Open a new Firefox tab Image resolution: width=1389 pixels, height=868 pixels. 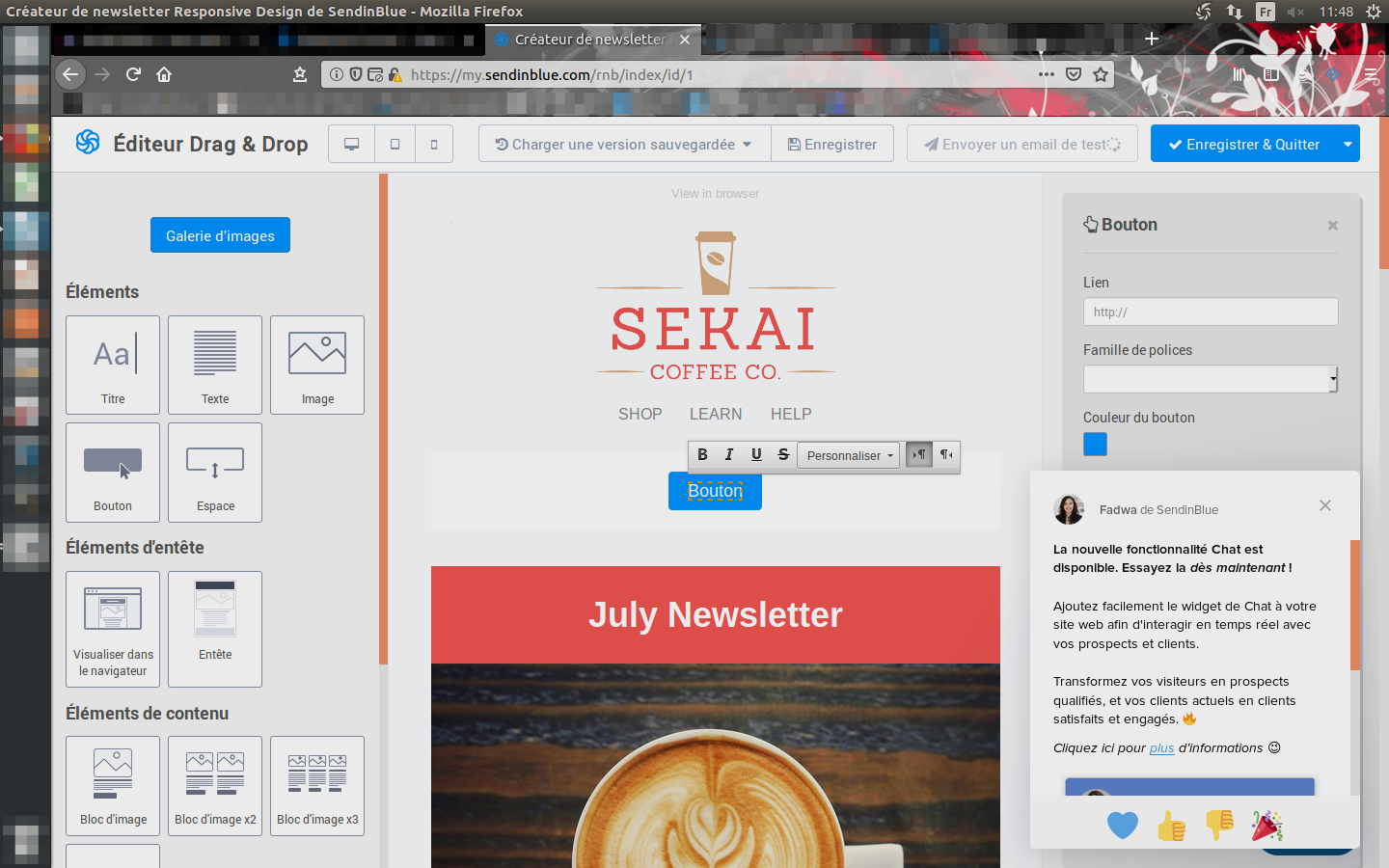(x=1151, y=39)
